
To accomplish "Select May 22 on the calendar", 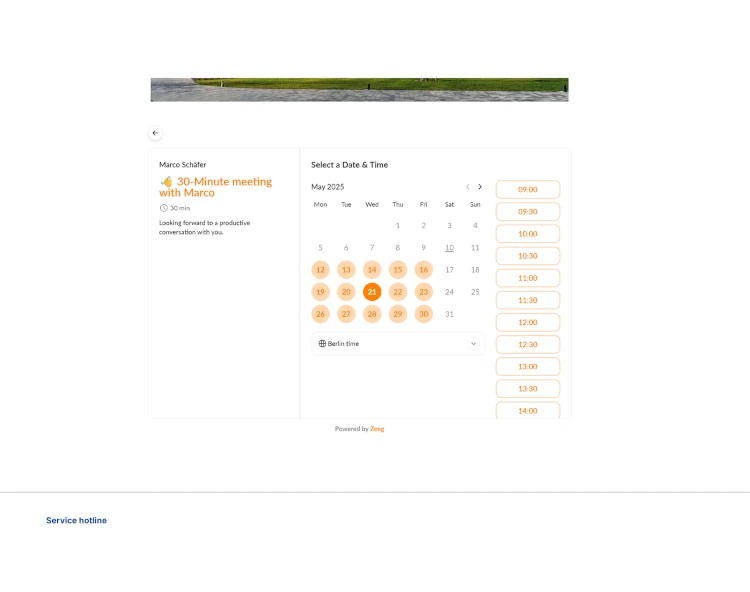I will [398, 292].
